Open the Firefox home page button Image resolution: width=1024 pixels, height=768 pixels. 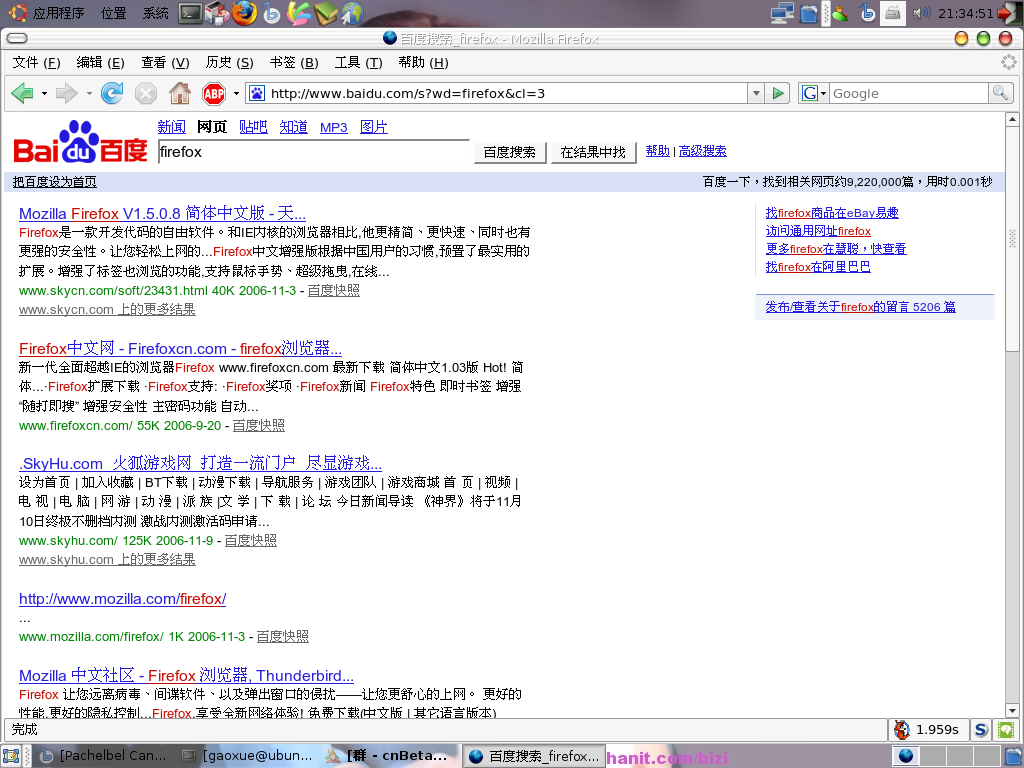(180, 93)
